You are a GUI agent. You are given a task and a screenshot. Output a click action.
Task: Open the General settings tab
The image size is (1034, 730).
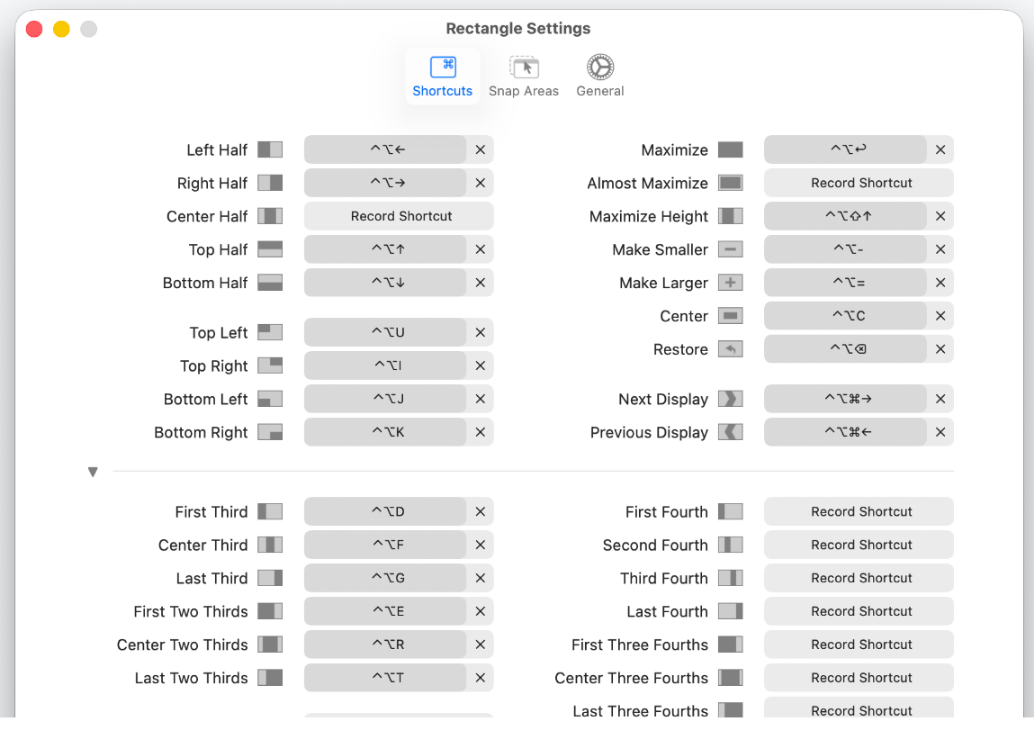click(600, 76)
